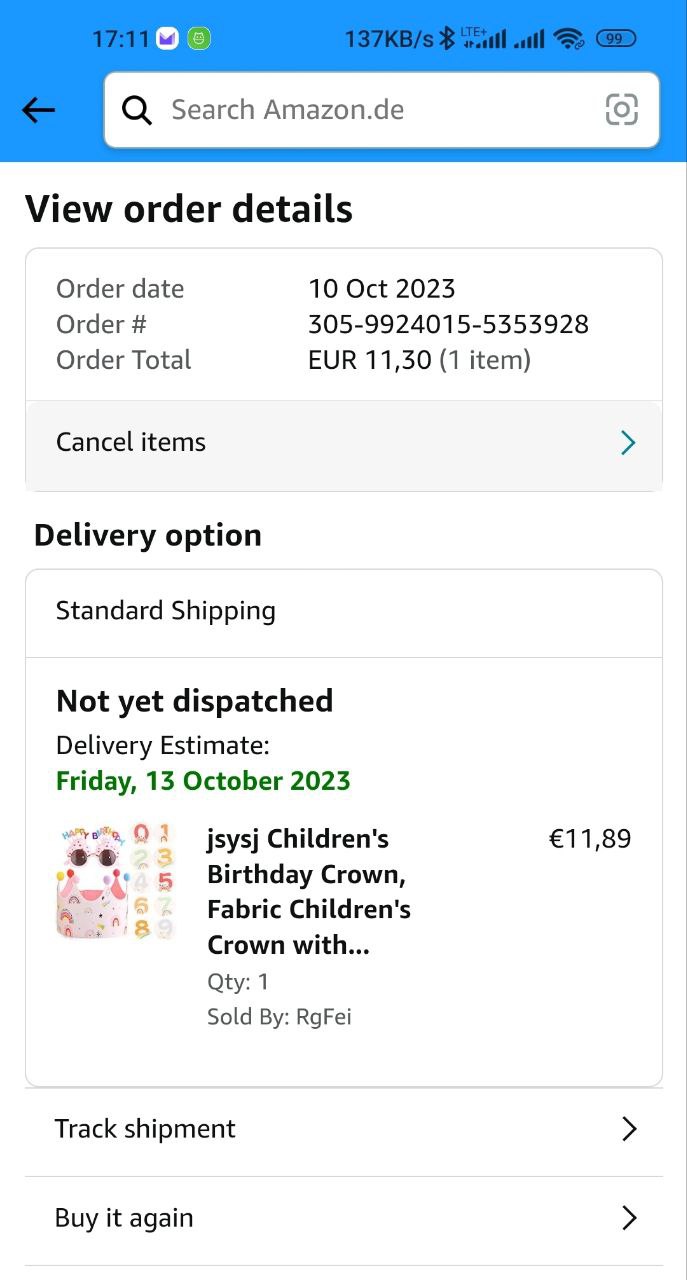Tap the search magnifier icon
The image size is (687, 1280).
(137, 110)
